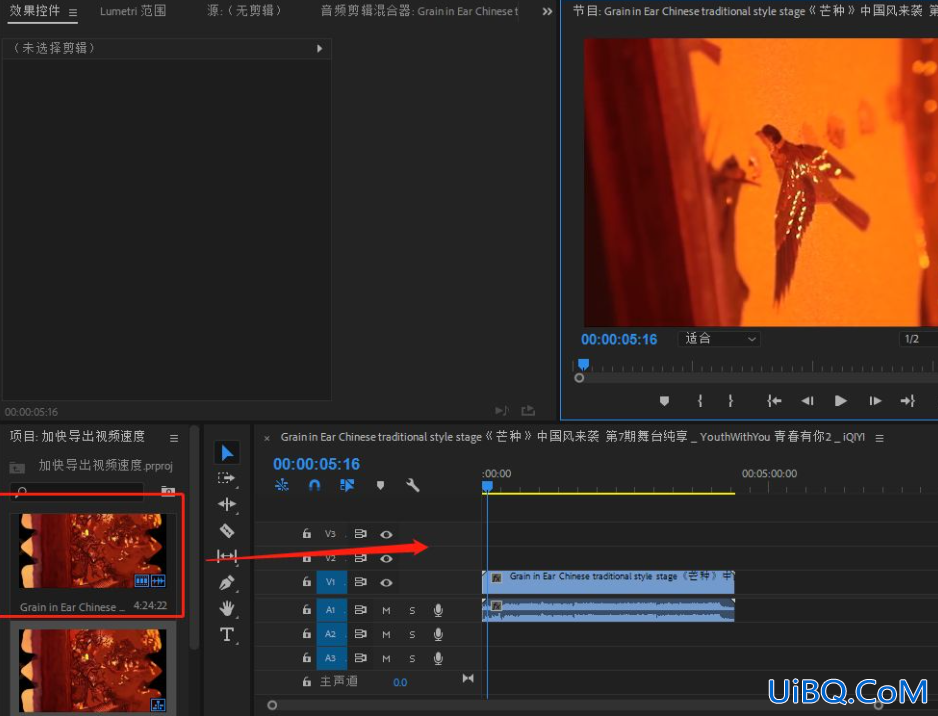Expand the 未选择剪辑 clip arrow
Screen dimensions: 938x716
coord(319,48)
